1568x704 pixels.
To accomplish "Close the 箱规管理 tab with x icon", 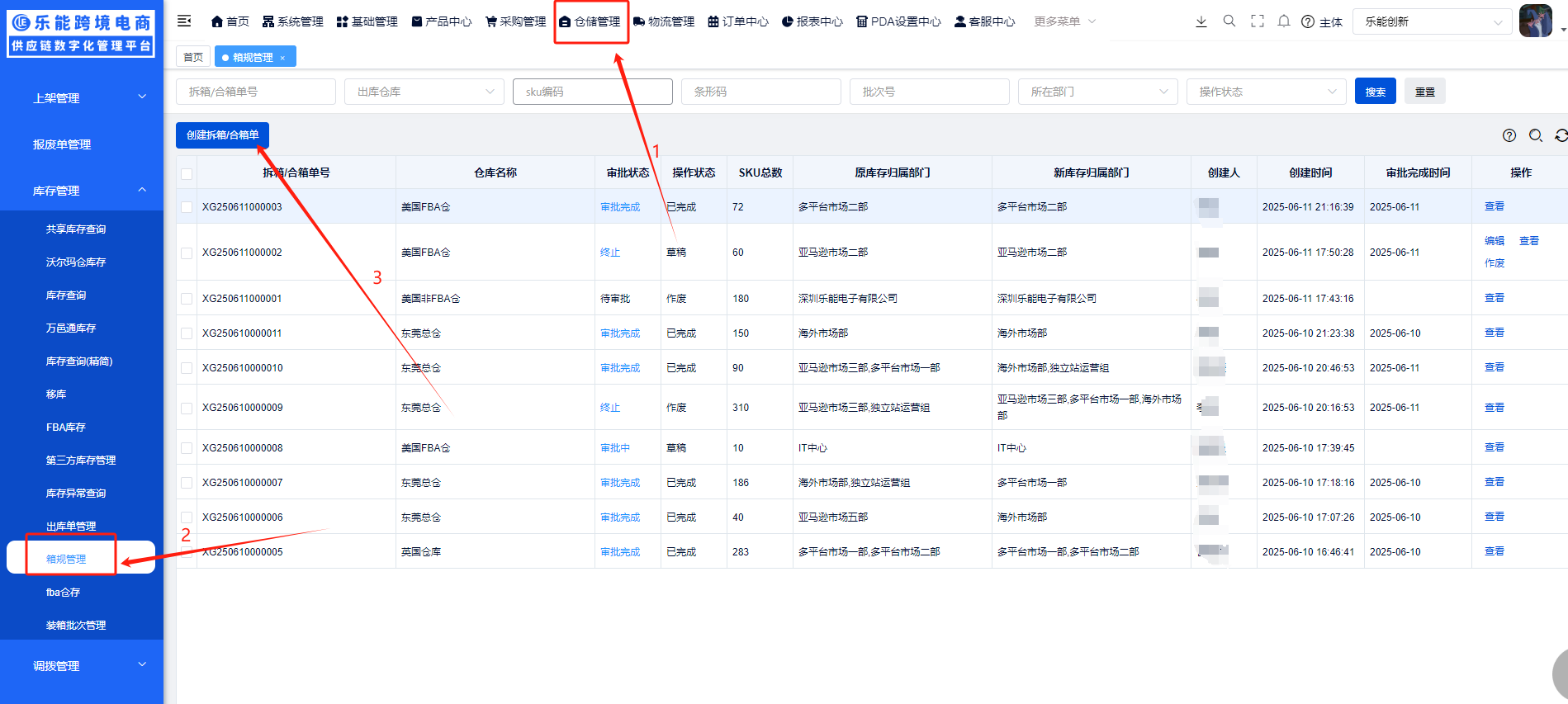I will point(282,58).
